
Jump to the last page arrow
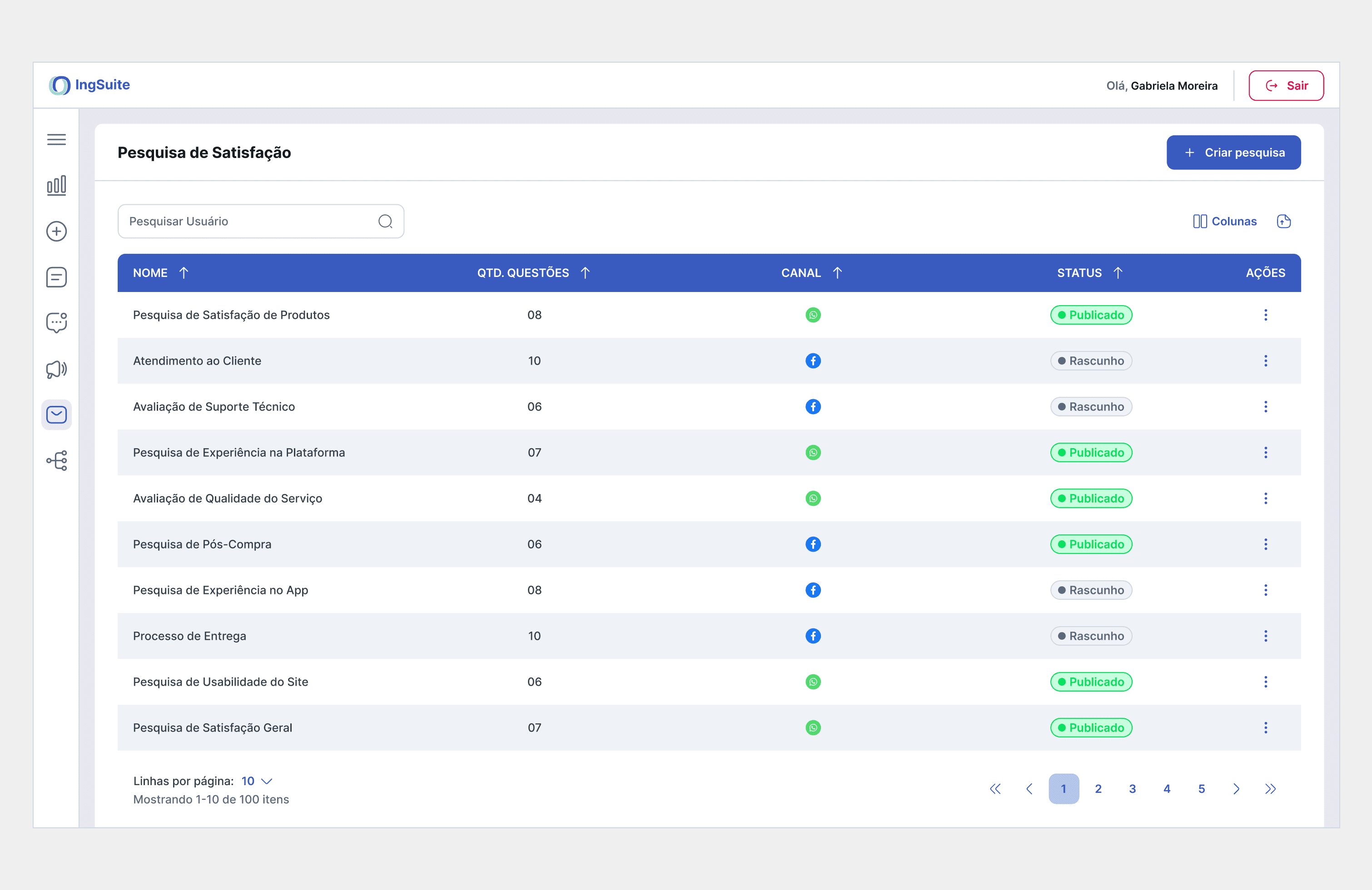(1271, 789)
